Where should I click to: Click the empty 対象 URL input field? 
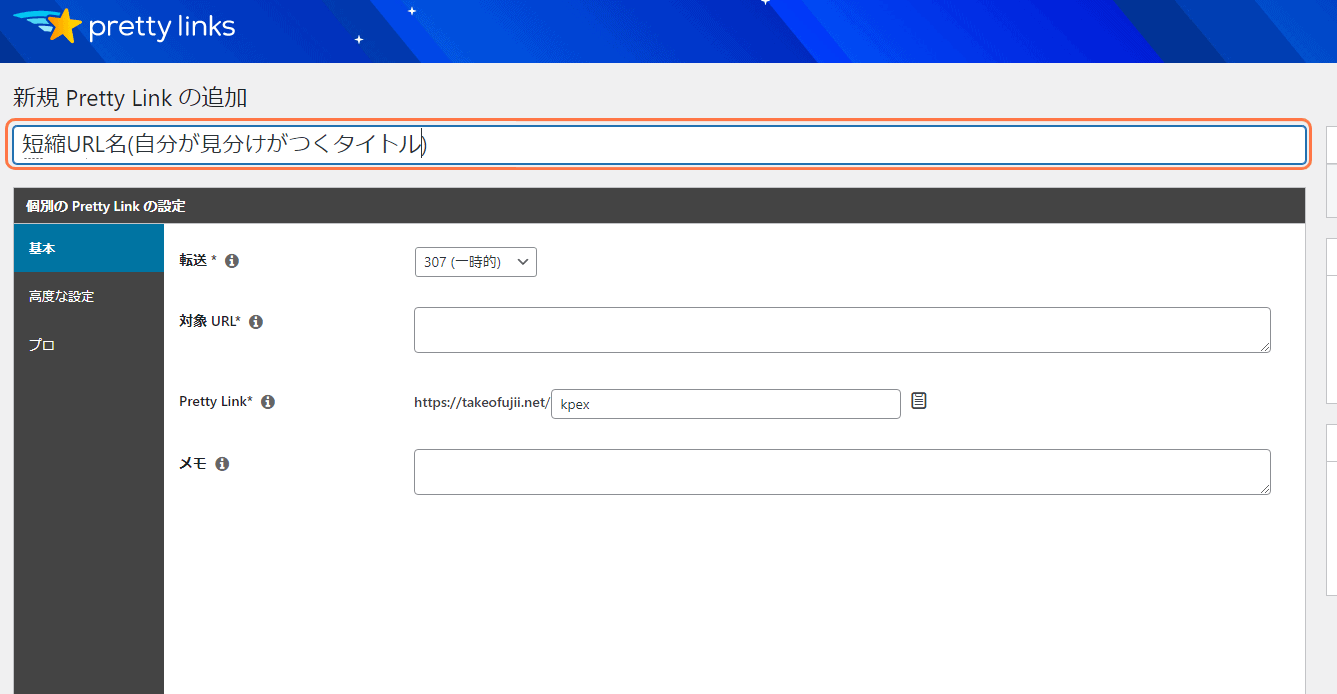[842, 329]
